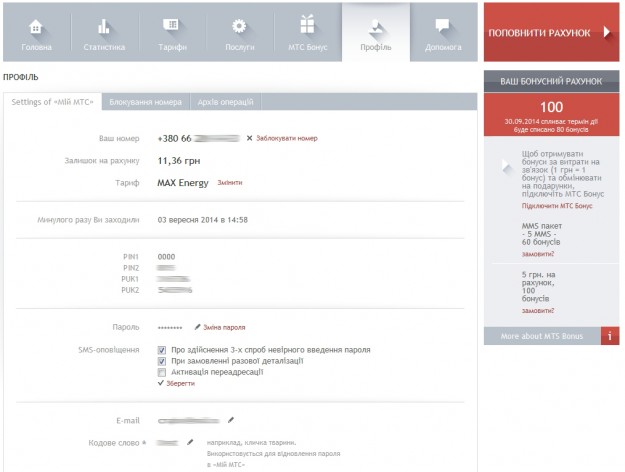This screenshot has height=472, width=625.
Task: Click pencil icon beside Кодове слово
Action: (x=190, y=441)
